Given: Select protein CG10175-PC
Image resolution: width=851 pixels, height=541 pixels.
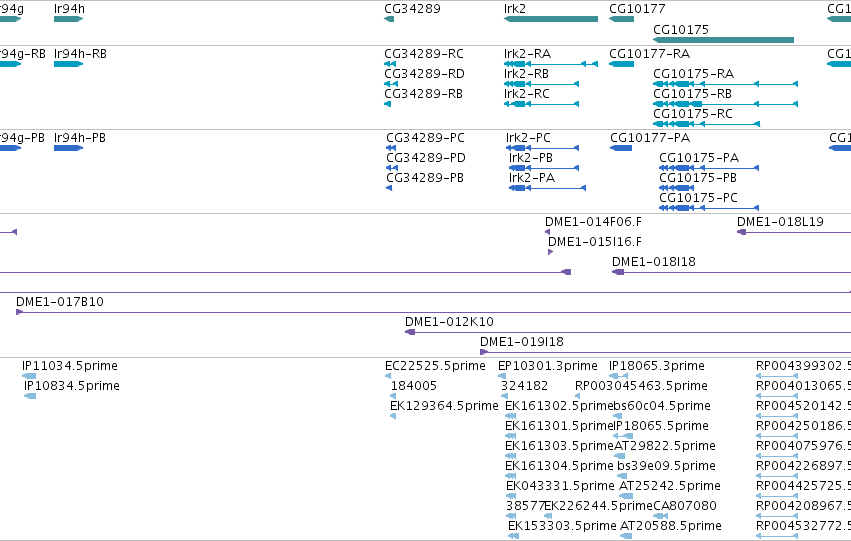Looking at the screenshot, I should coord(709,208).
